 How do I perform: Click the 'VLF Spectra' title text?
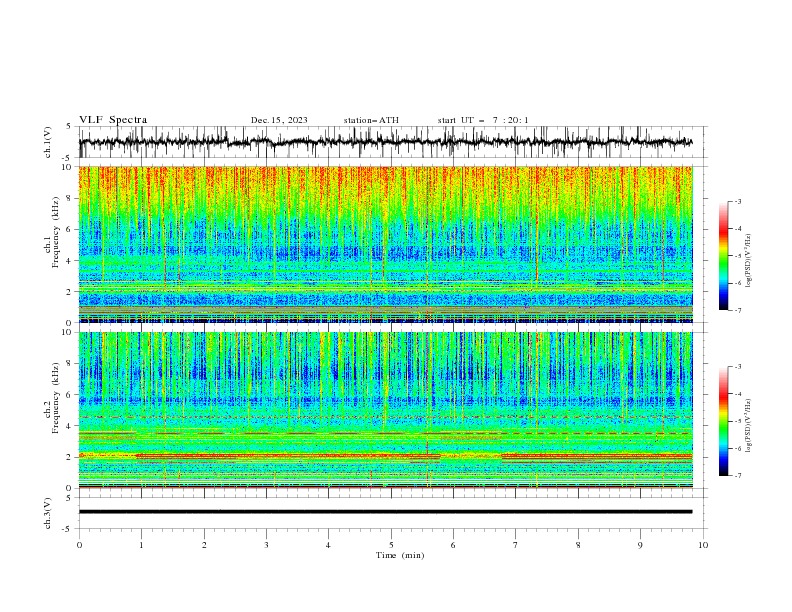113,120
